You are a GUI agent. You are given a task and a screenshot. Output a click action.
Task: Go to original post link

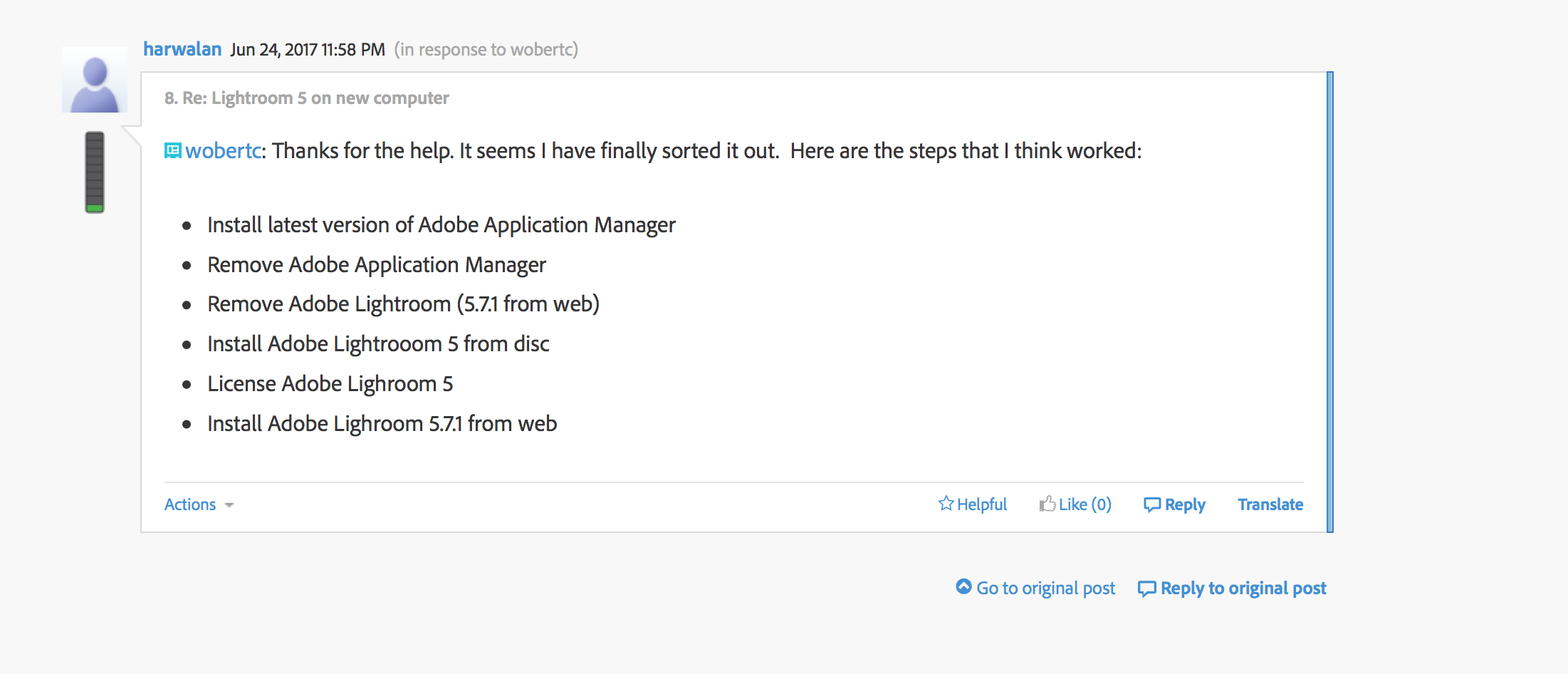coord(1045,588)
